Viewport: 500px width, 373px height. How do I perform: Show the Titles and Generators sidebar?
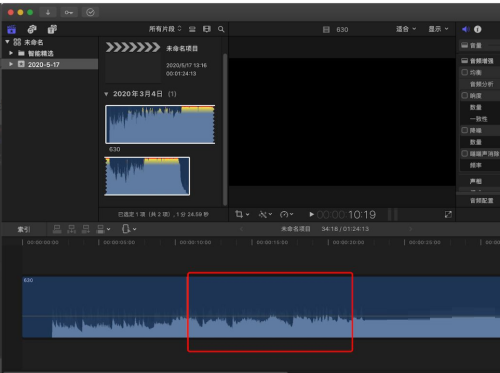[52, 29]
